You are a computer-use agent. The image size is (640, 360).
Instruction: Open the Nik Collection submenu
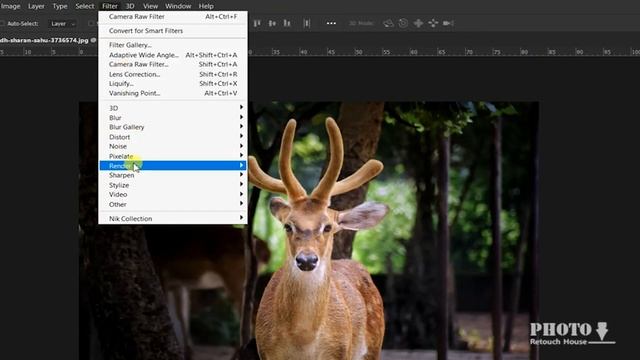click(x=173, y=218)
